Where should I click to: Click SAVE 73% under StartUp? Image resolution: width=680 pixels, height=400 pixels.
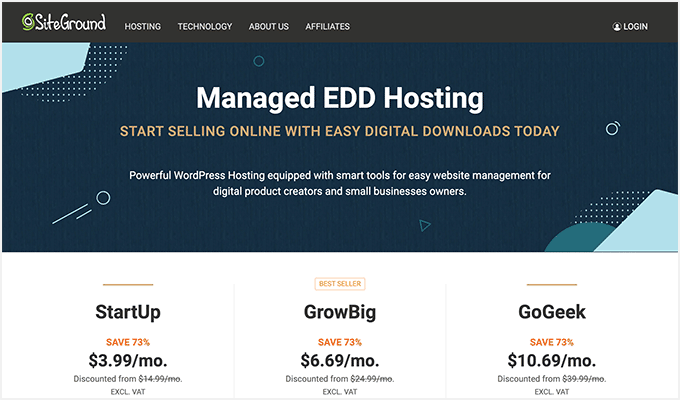pos(128,342)
